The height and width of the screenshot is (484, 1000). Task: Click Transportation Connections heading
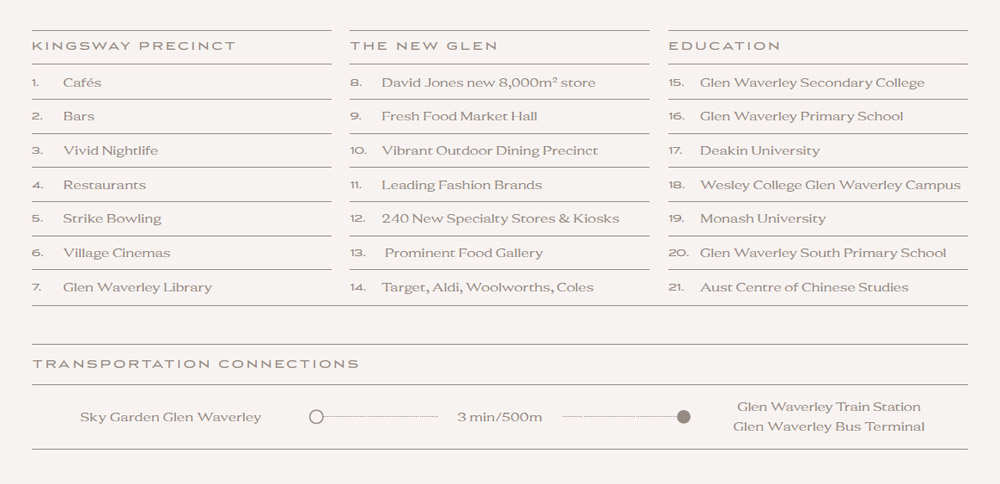click(x=196, y=364)
